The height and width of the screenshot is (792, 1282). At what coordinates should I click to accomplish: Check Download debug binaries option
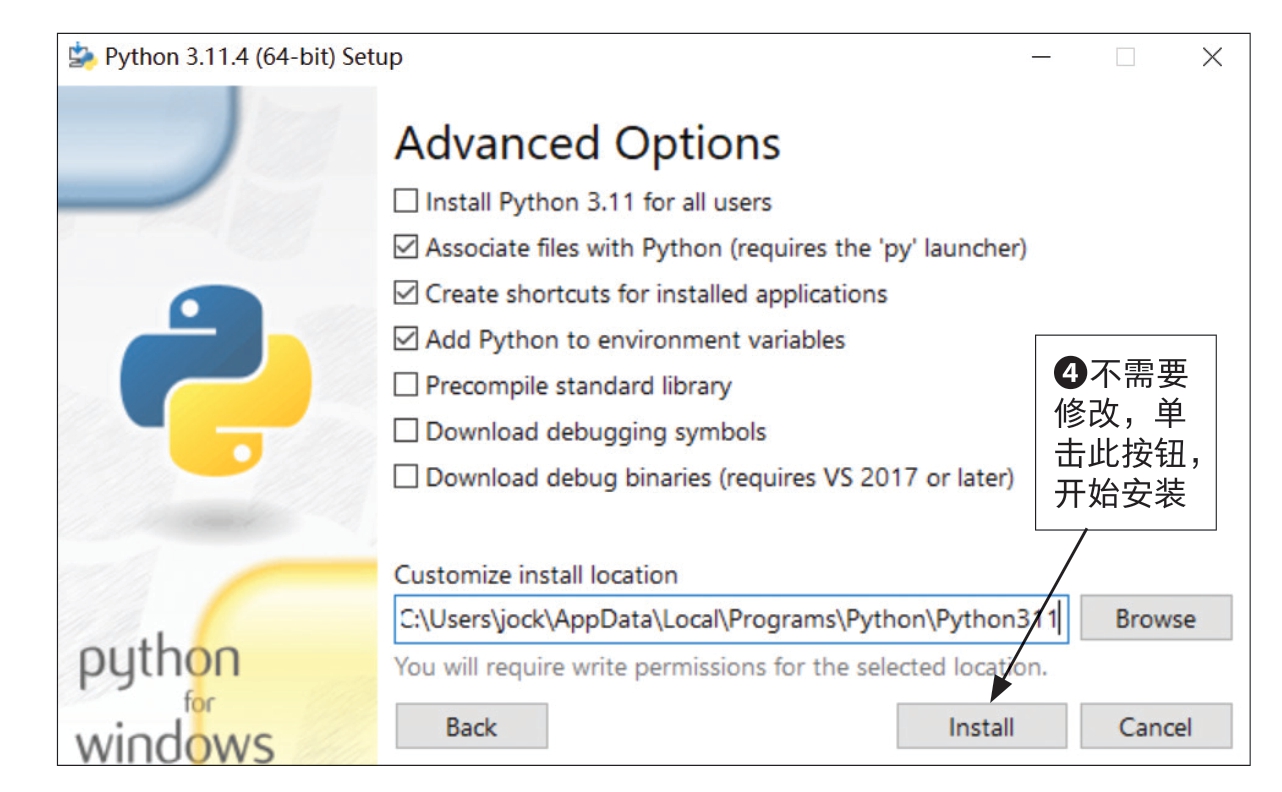pos(406,478)
